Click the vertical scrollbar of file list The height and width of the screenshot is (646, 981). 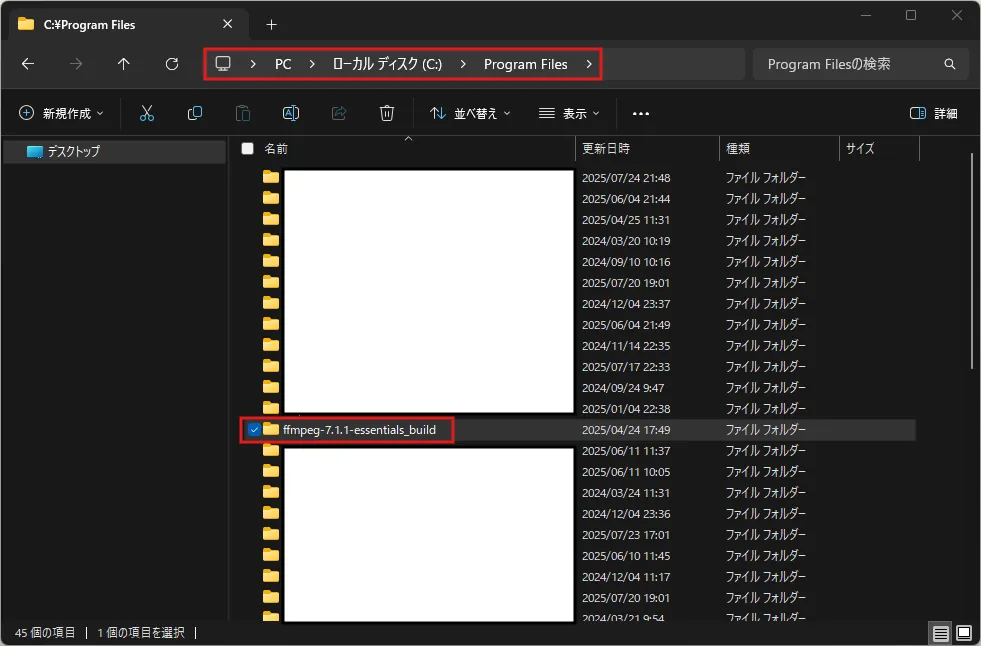[x=972, y=263]
